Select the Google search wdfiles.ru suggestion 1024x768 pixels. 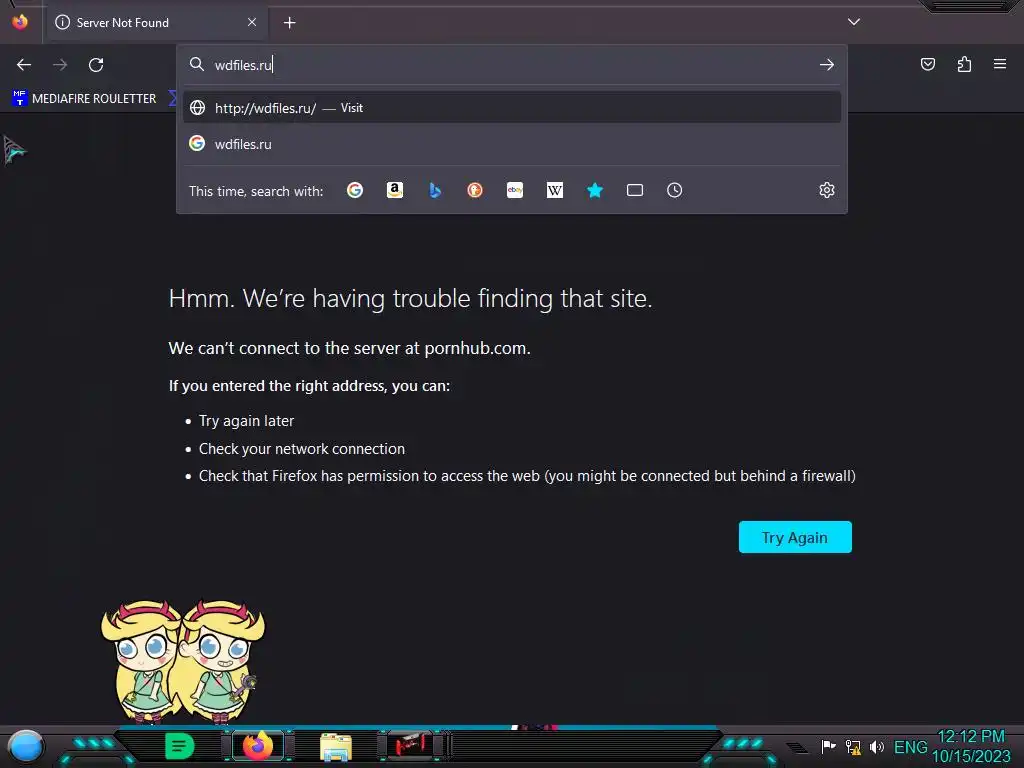click(x=512, y=144)
